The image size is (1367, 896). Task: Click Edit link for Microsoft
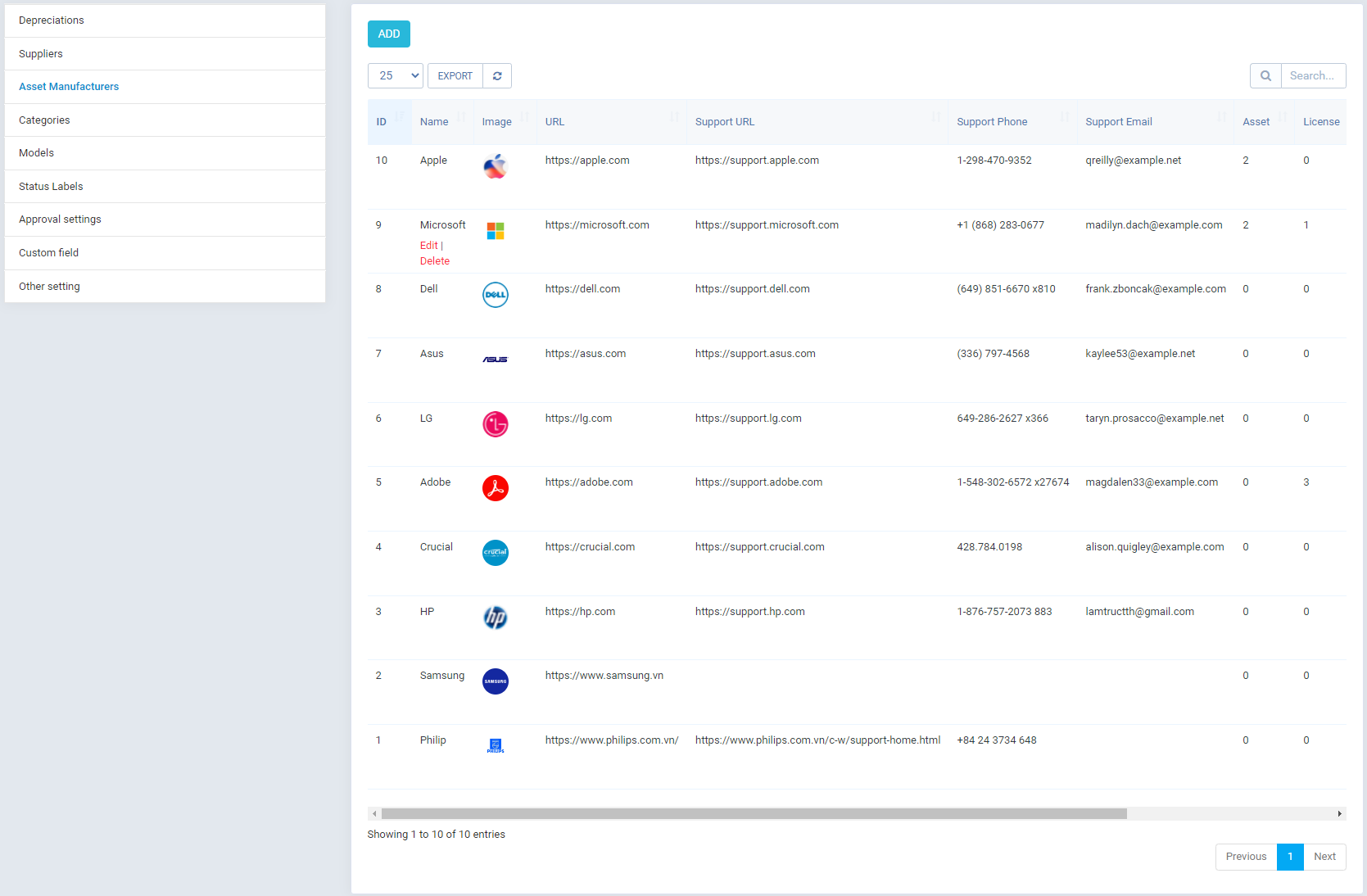(429, 246)
